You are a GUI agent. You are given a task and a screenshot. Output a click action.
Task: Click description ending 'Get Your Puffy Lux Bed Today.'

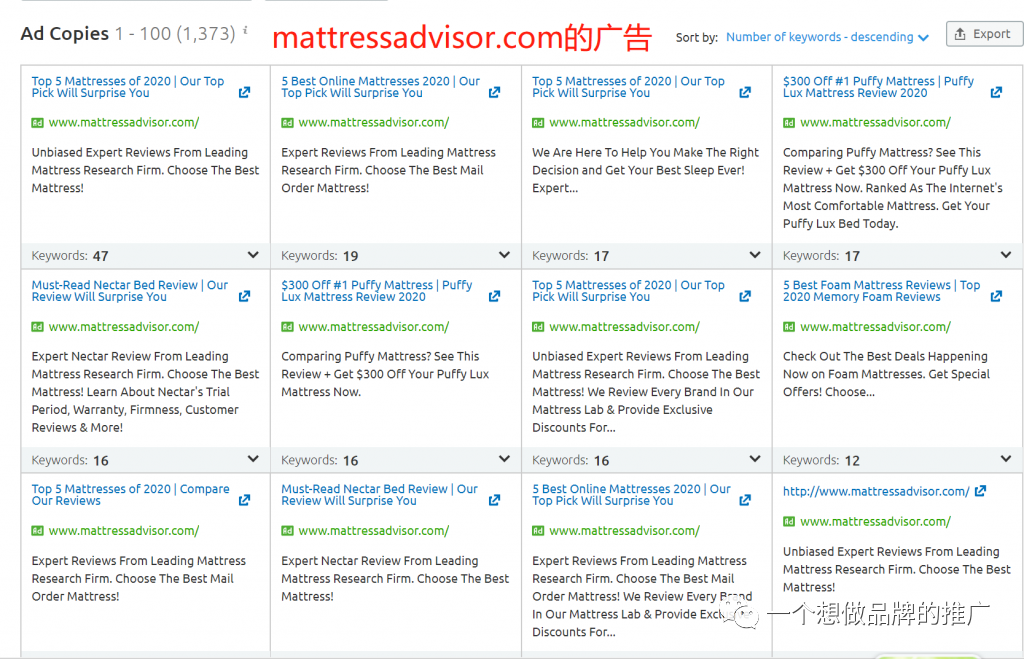(x=893, y=187)
